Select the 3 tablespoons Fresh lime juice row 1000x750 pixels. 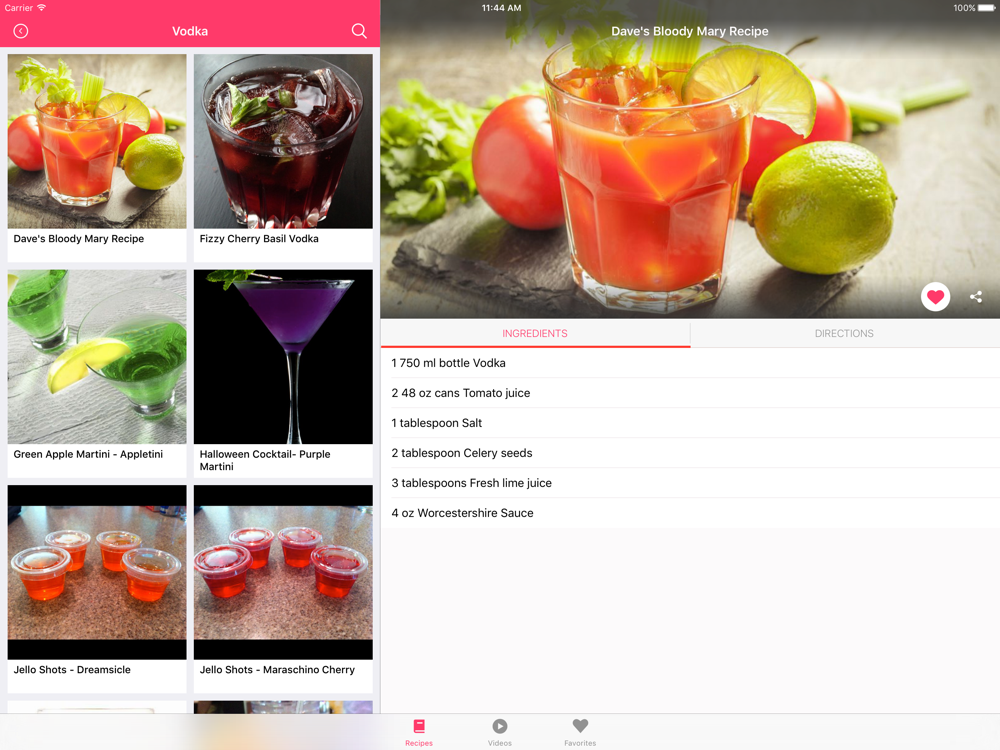click(x=690, y=483)
